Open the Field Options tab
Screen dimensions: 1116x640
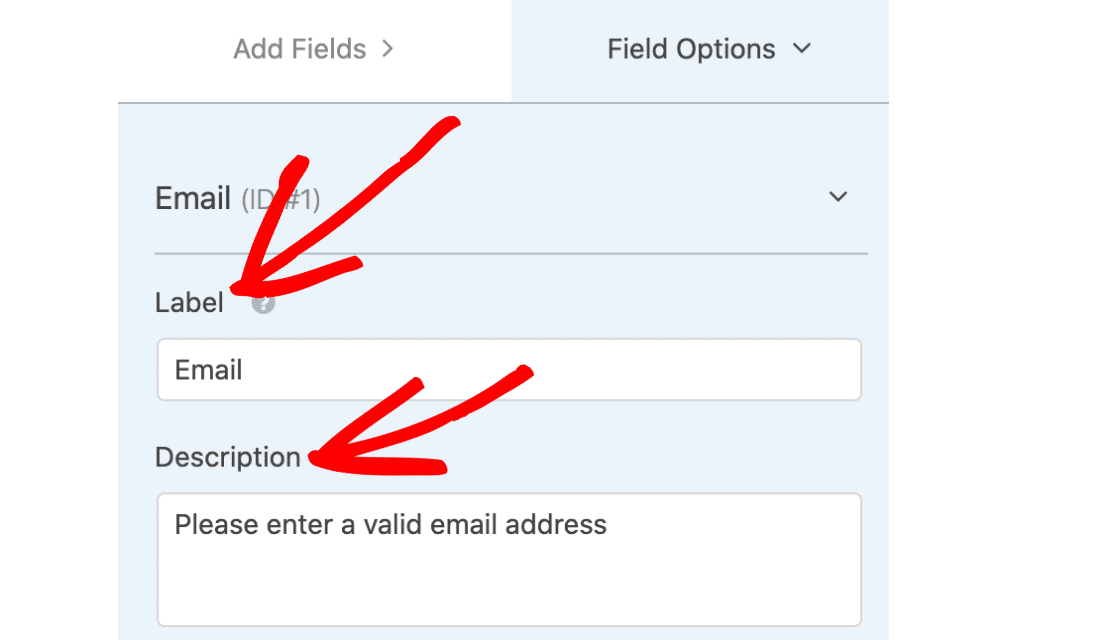pyautogui.click(x=691, y=49)
